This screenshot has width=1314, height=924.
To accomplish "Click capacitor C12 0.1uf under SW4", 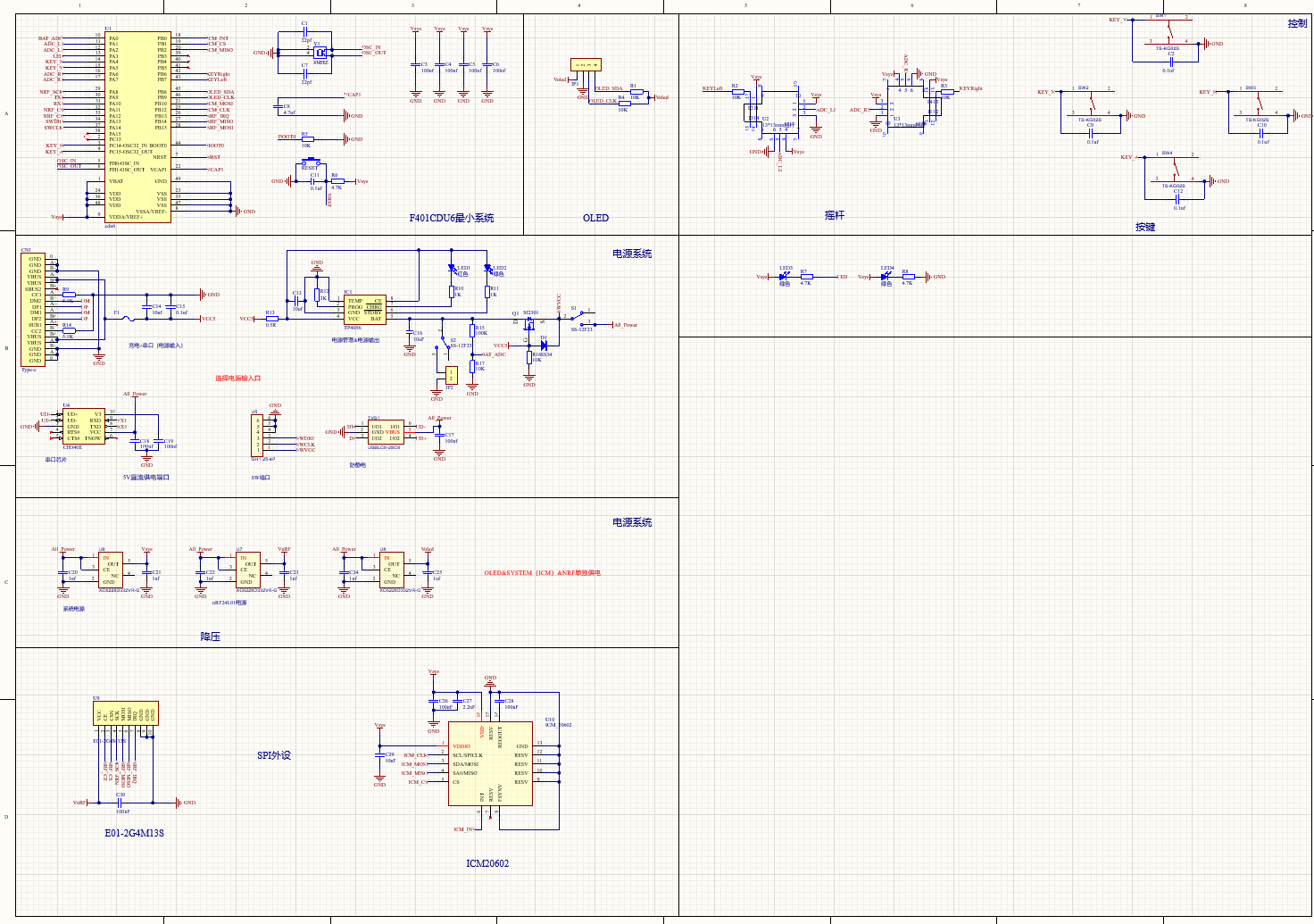I will (1178, 199).
